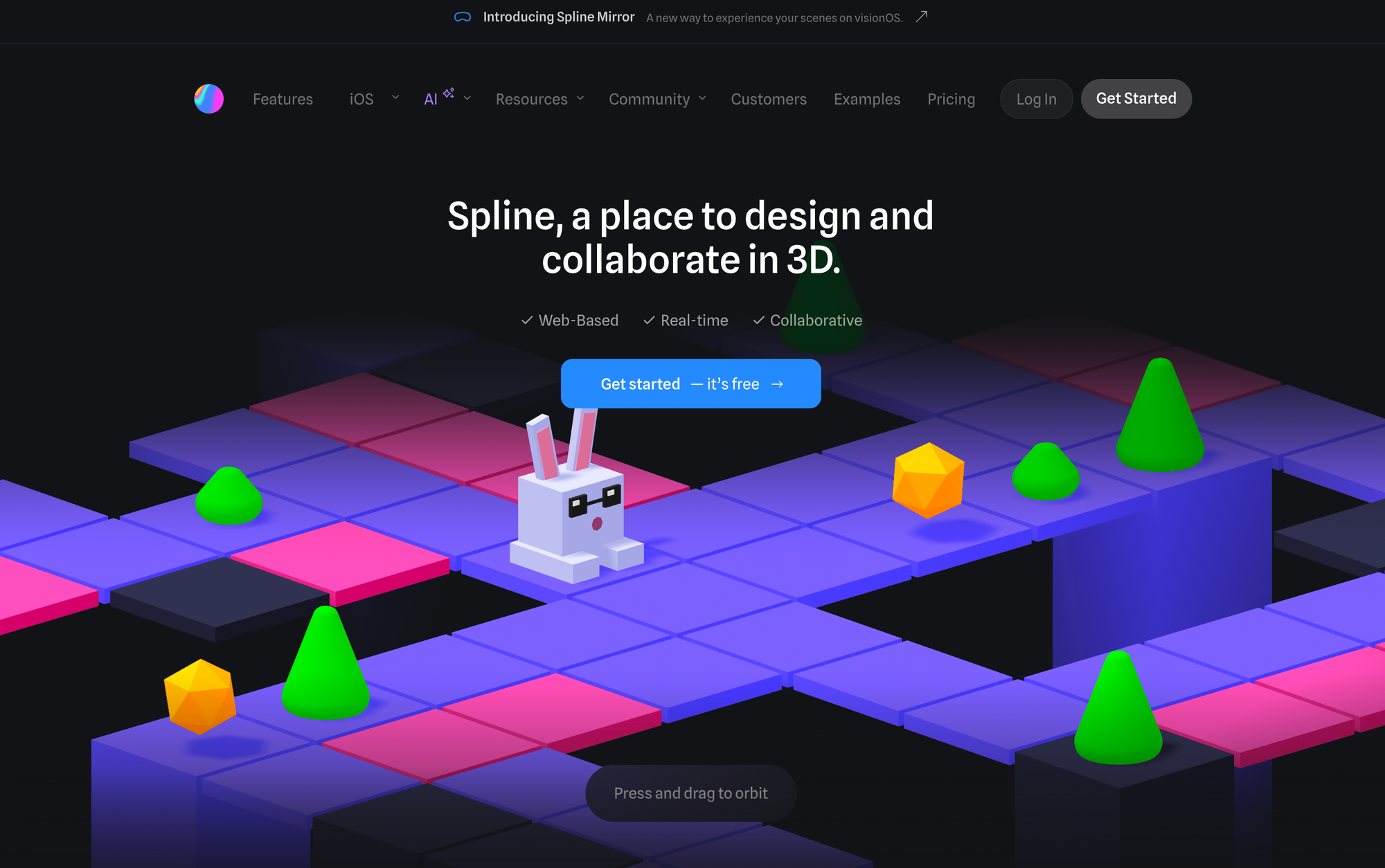Open the AI menu
Screen dimensions: 1385x868
[444, 98]
